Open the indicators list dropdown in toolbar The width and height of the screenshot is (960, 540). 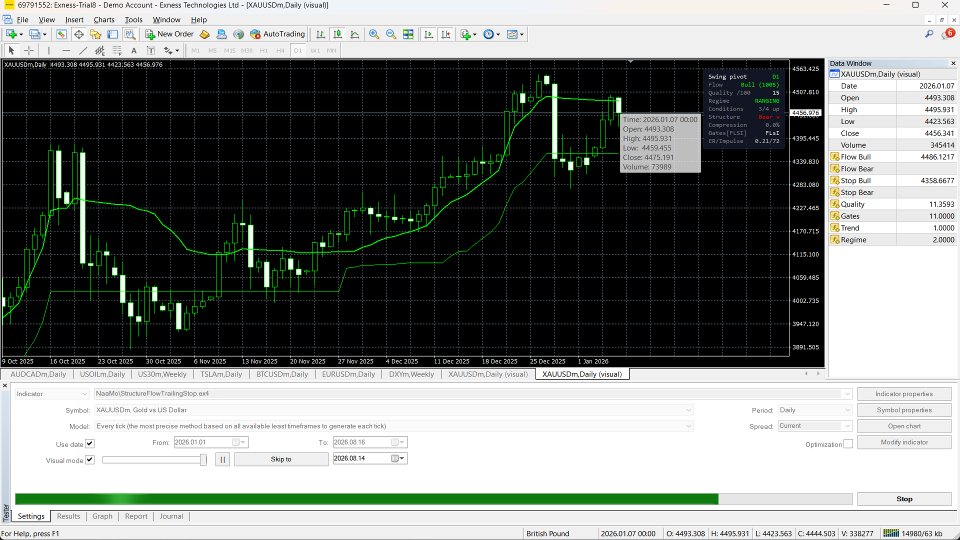(467, 34)
